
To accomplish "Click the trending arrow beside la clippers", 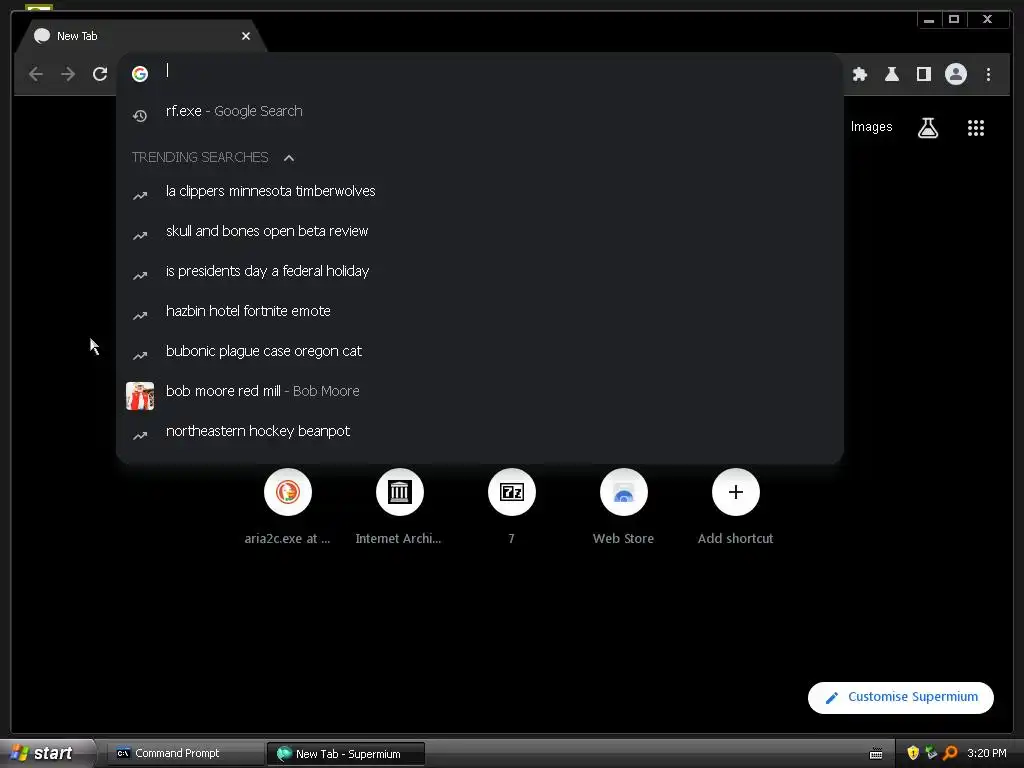I will point(140,195).
